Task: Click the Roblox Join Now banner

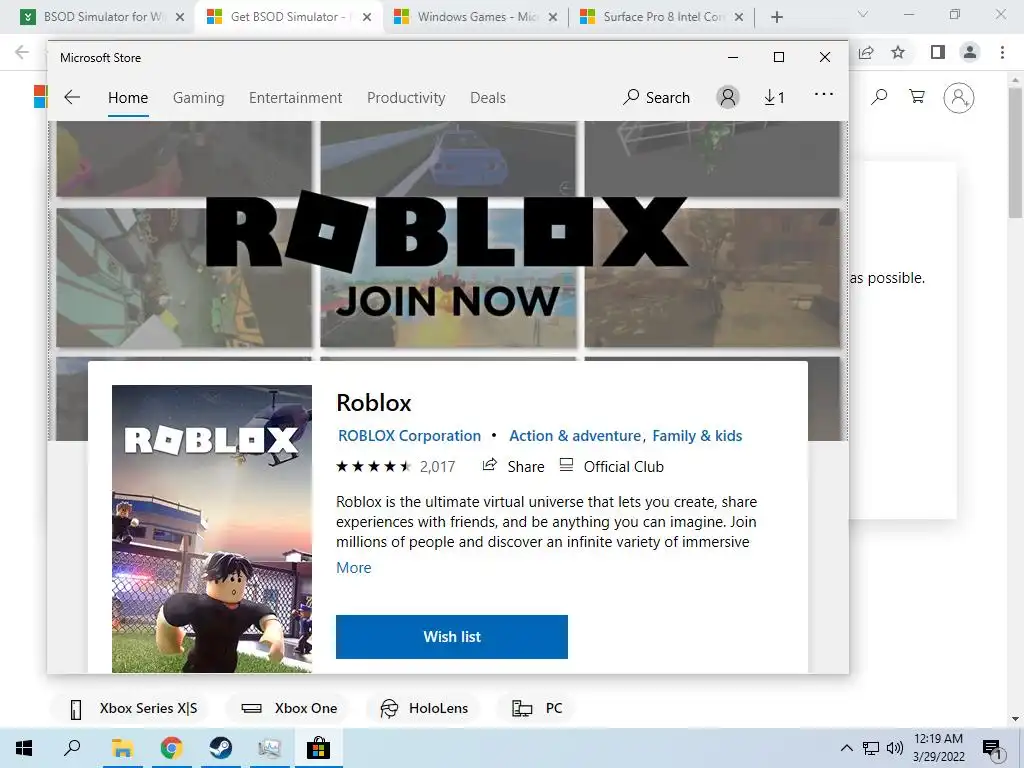Action: tap(448, 255)
